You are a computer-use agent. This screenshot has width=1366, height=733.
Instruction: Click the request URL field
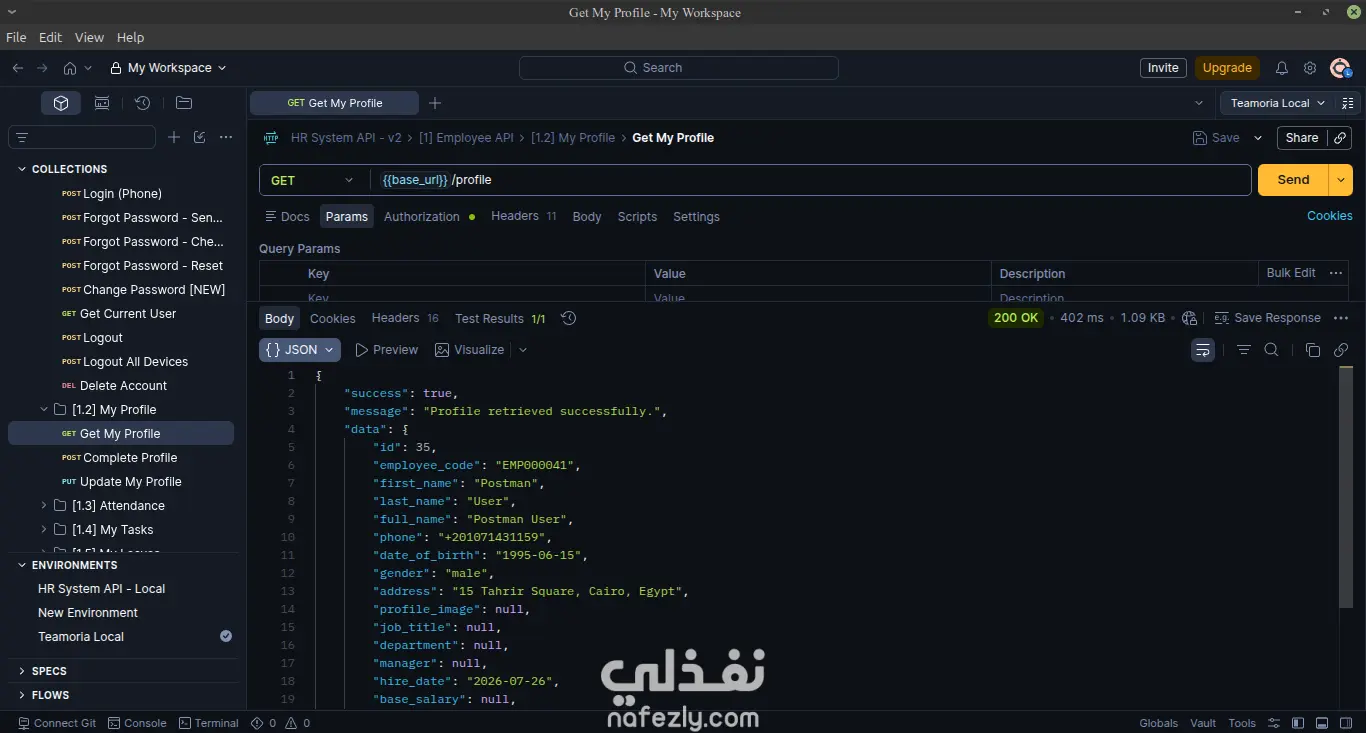click(x=810, y=180)
